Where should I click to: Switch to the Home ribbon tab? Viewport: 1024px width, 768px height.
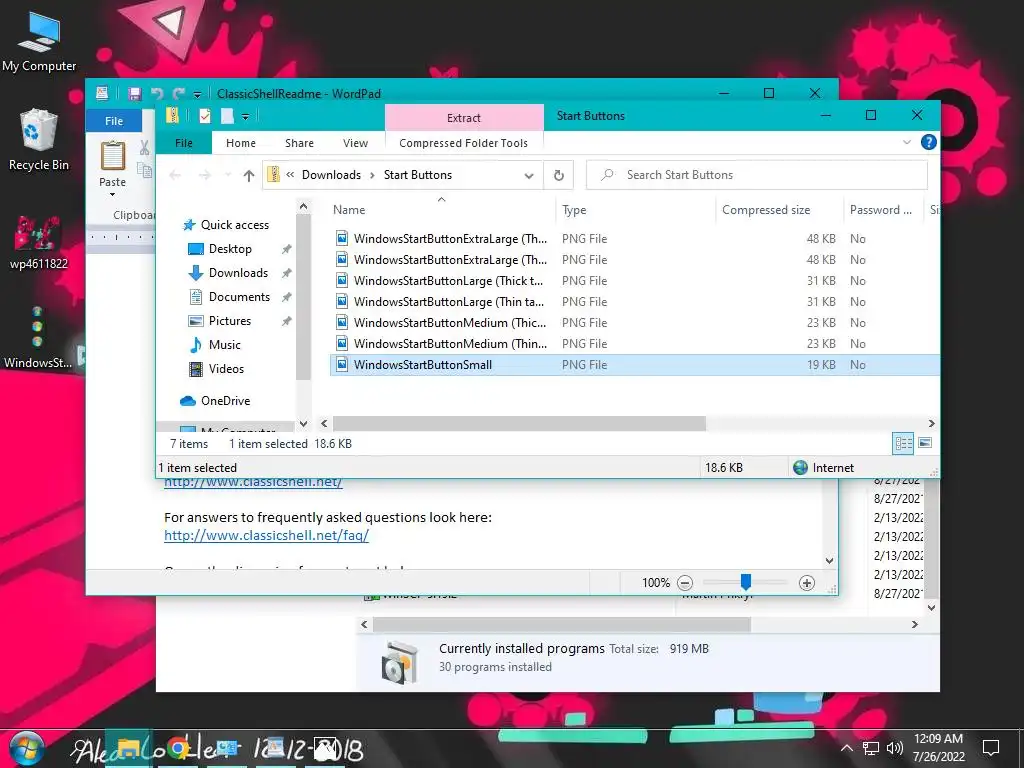click(241, 143)
